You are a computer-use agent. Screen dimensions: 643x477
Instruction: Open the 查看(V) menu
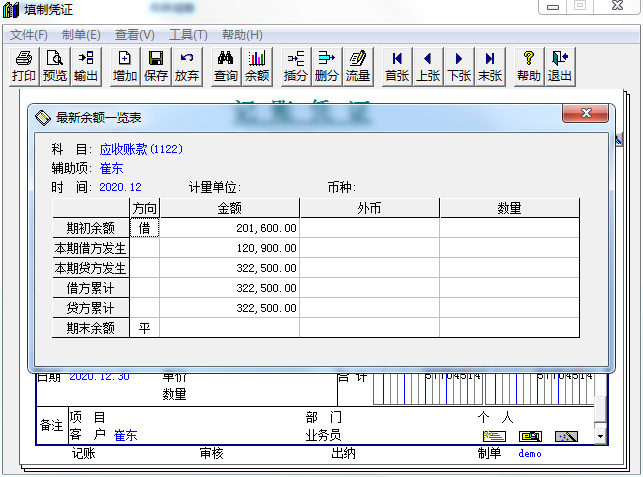pyautogui.click(x=135, y=35)
